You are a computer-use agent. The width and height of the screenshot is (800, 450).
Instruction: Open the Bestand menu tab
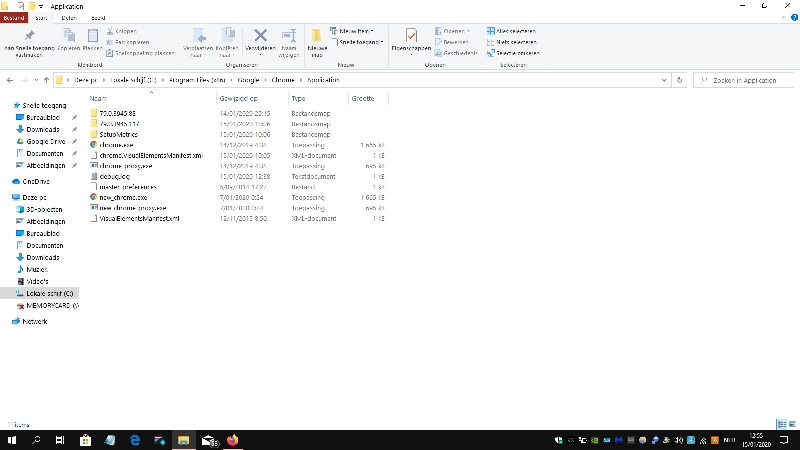[13, 18]
